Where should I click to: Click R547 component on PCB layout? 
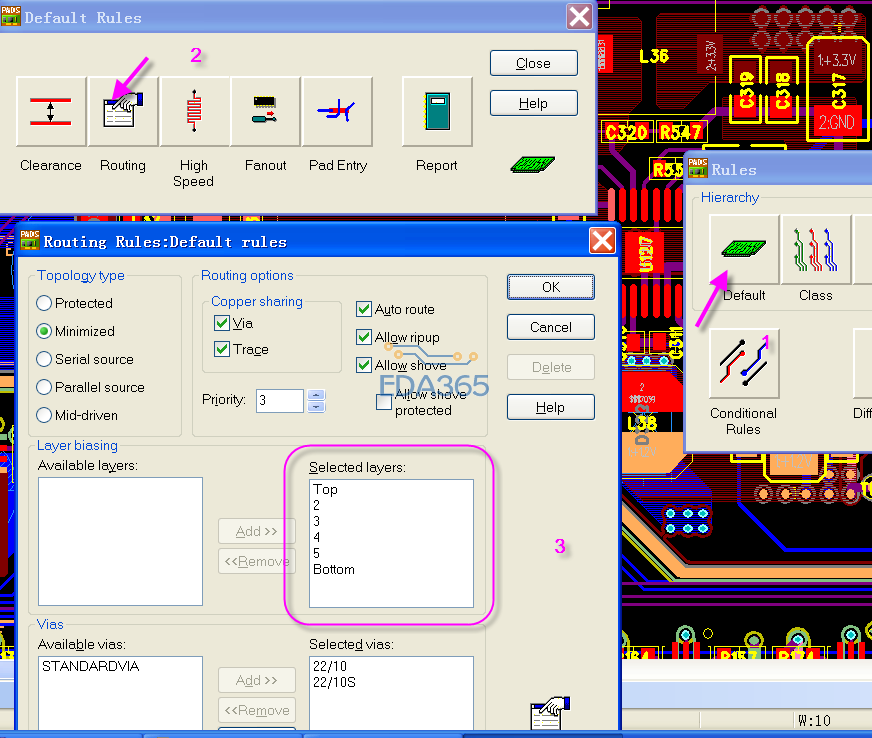coord(681,132)
